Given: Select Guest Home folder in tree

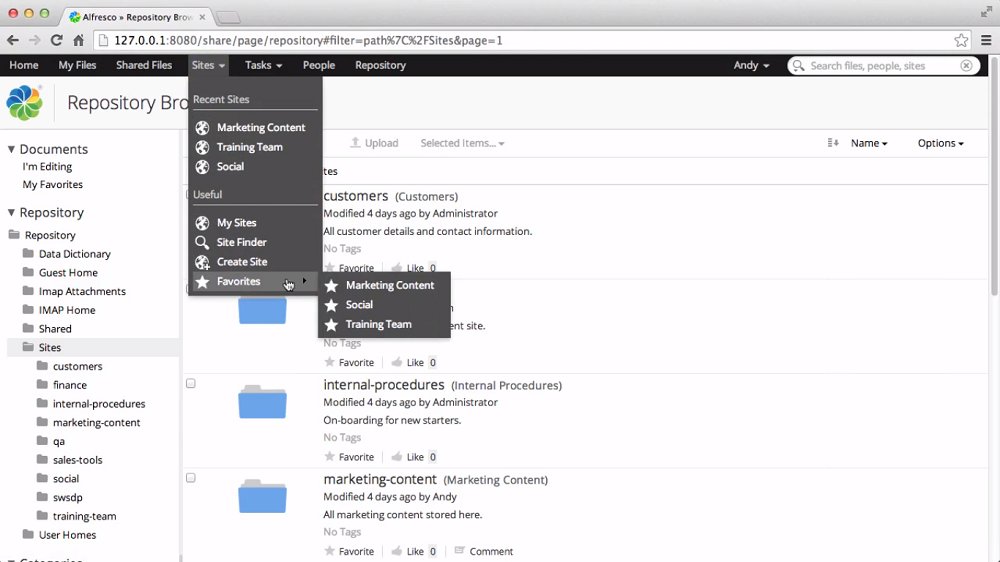Looking at the screenshot, I should (68, 272).
